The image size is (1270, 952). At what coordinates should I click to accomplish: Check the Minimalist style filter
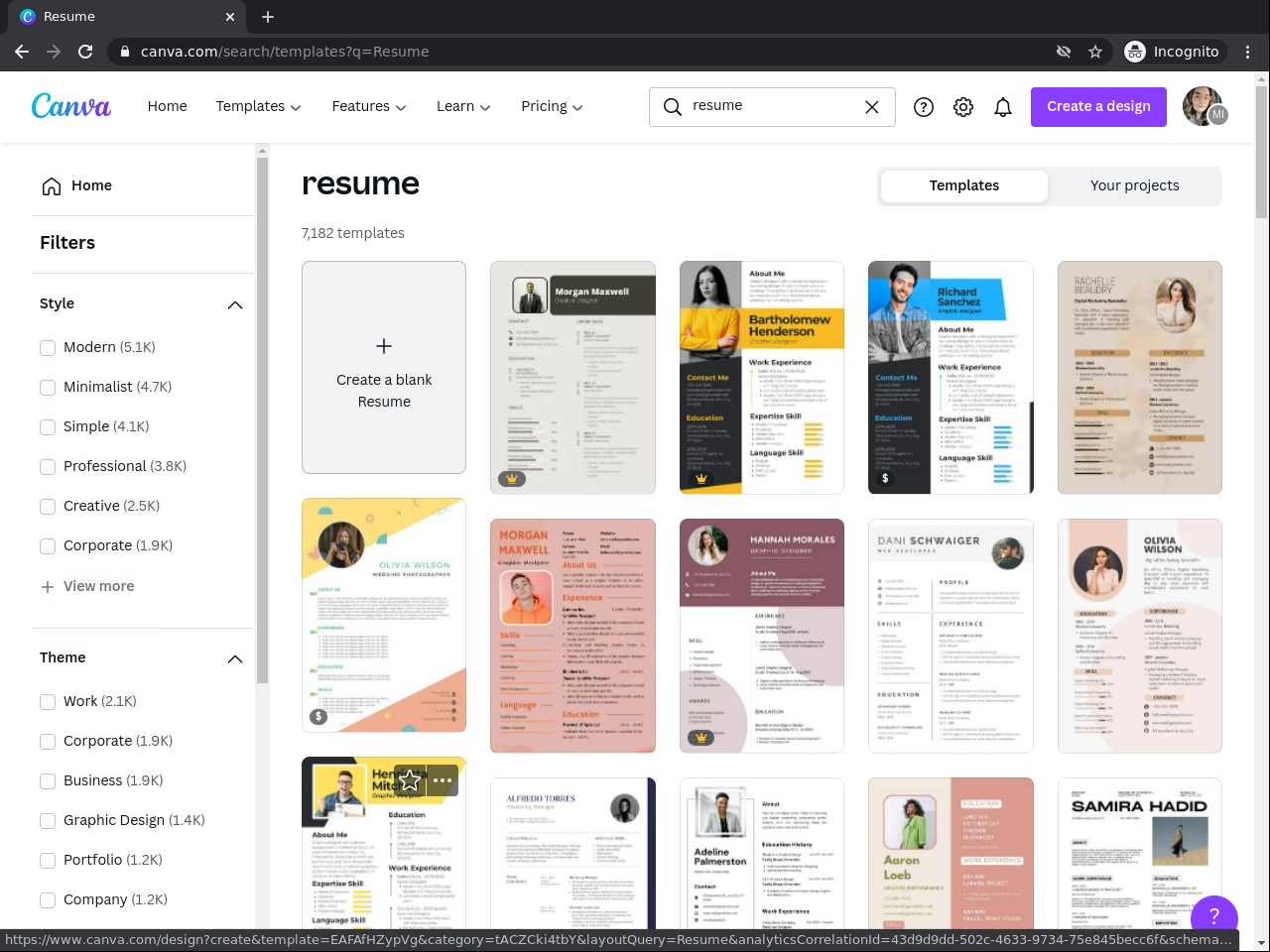point(48,388)
